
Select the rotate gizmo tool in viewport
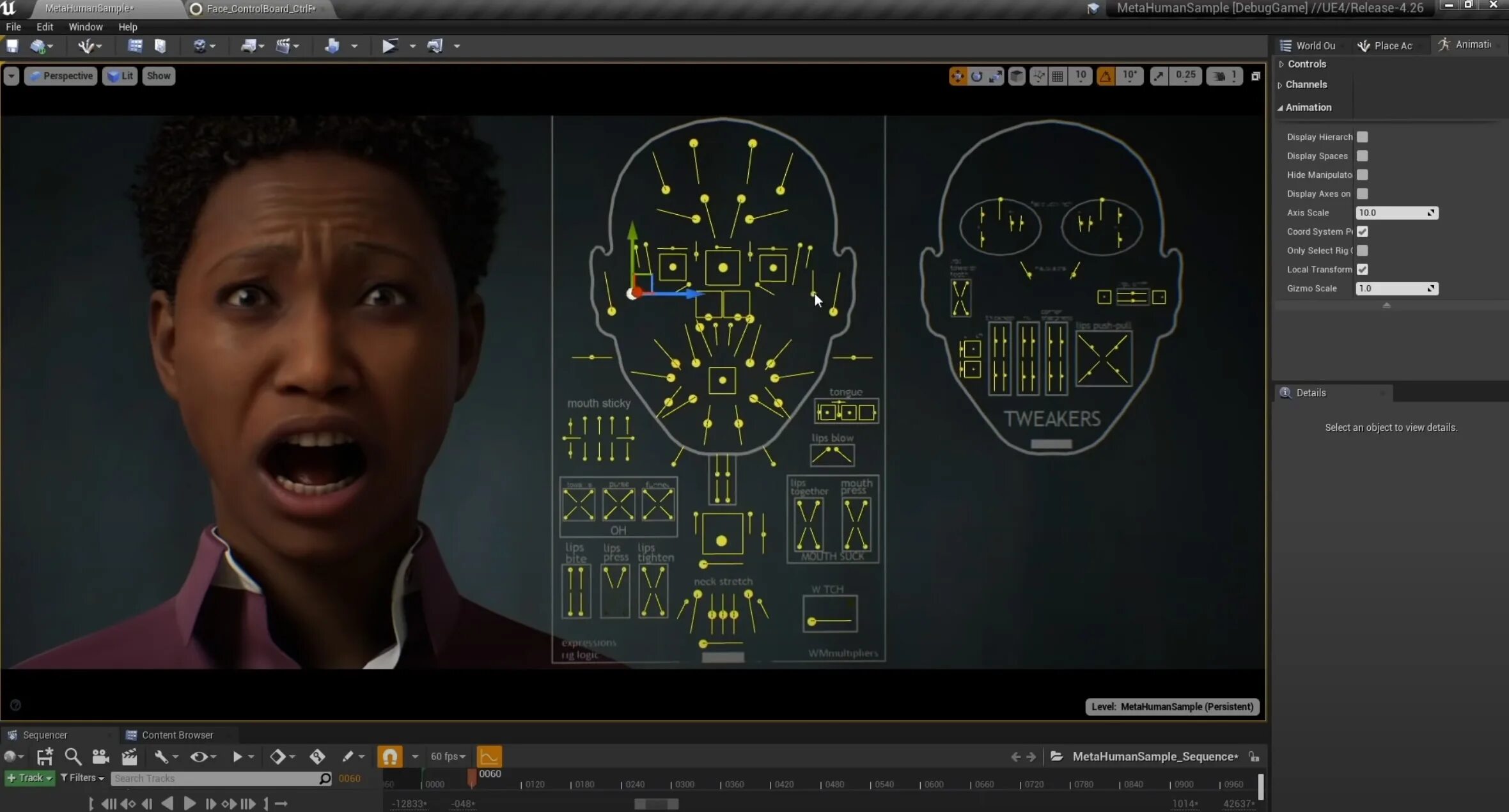click(x=976, y=76)
